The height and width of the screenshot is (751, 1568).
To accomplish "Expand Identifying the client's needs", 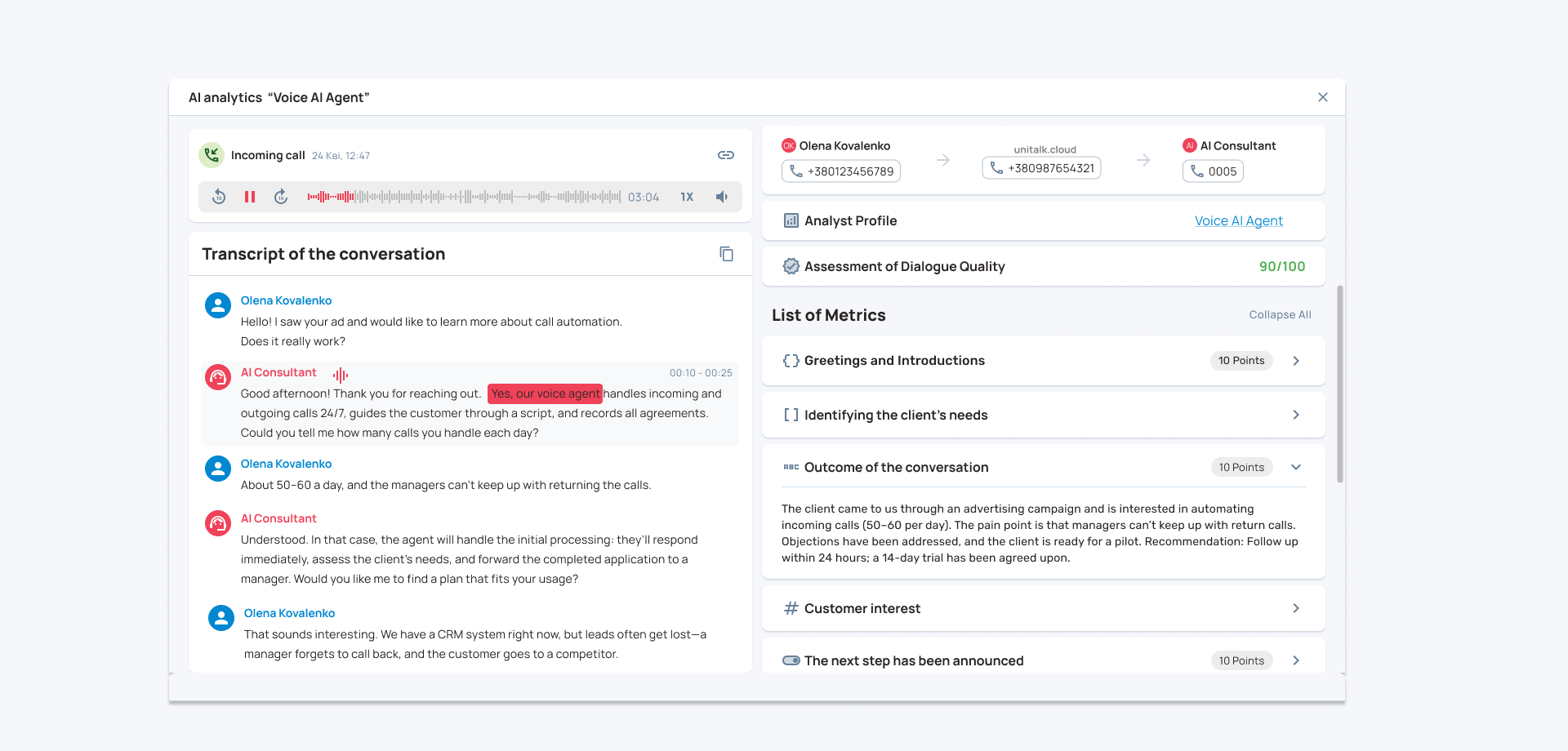I will (x=1296, y=415).
